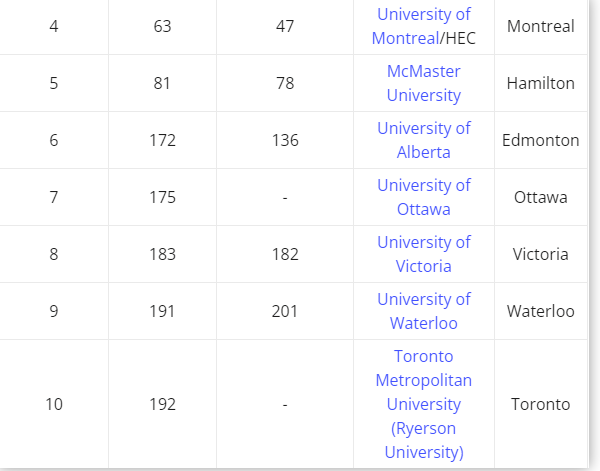
Task: Open the Toronto Metropolitan University link
Action: click(423, 404)
